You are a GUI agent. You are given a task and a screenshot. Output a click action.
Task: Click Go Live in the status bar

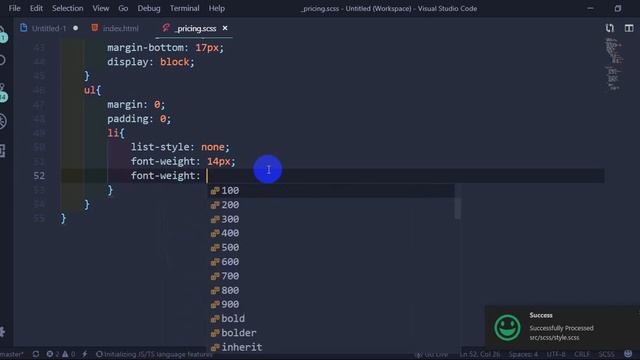[x=431, y=354]
